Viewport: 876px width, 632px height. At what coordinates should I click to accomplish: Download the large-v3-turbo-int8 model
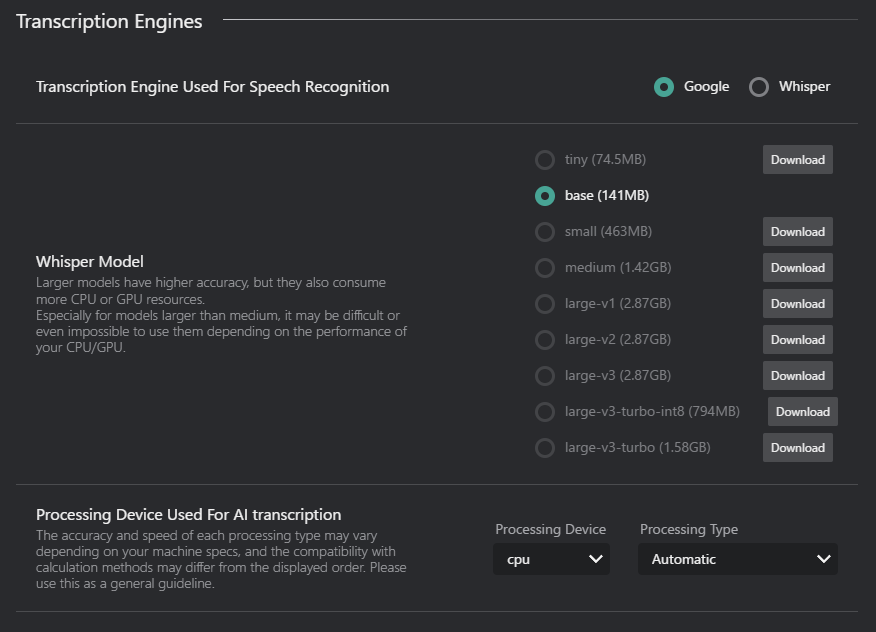pos(802,411)
